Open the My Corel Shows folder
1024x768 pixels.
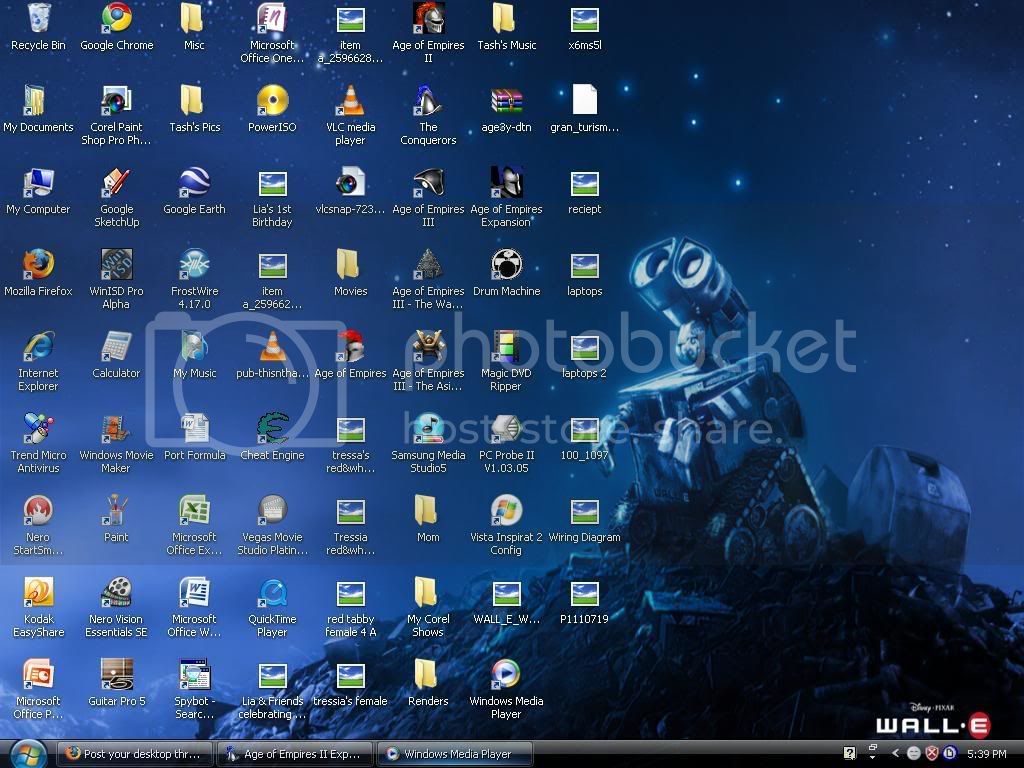click(x=427, y=592)
